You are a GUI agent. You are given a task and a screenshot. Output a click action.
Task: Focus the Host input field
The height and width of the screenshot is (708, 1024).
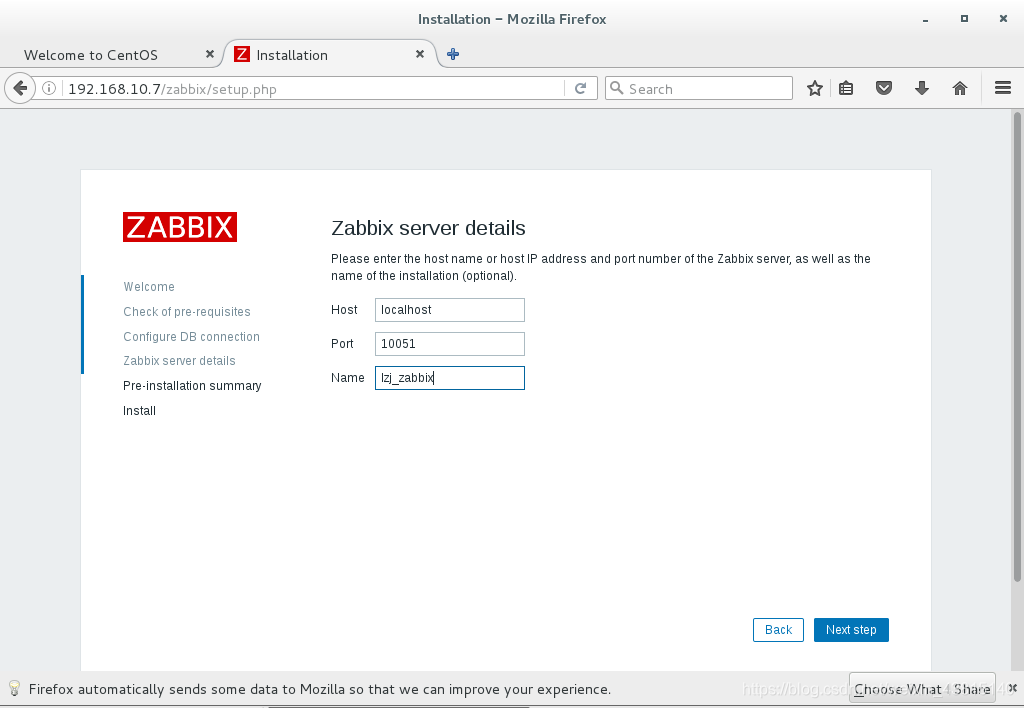pos(449,310)
